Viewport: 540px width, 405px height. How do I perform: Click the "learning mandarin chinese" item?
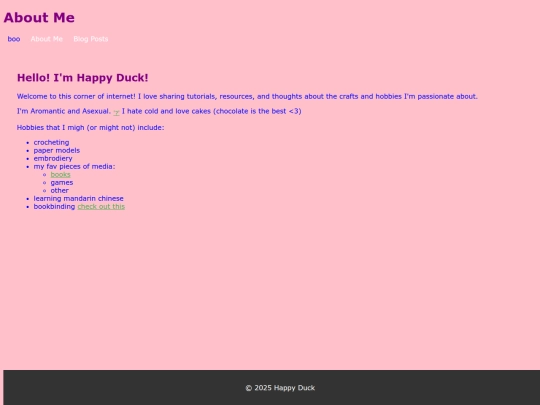pyautogui.click(x=79, y=199)
